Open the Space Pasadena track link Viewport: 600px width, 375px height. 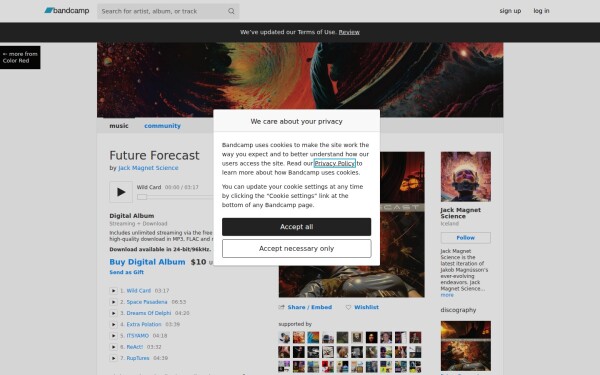click(x=147, y=302)
